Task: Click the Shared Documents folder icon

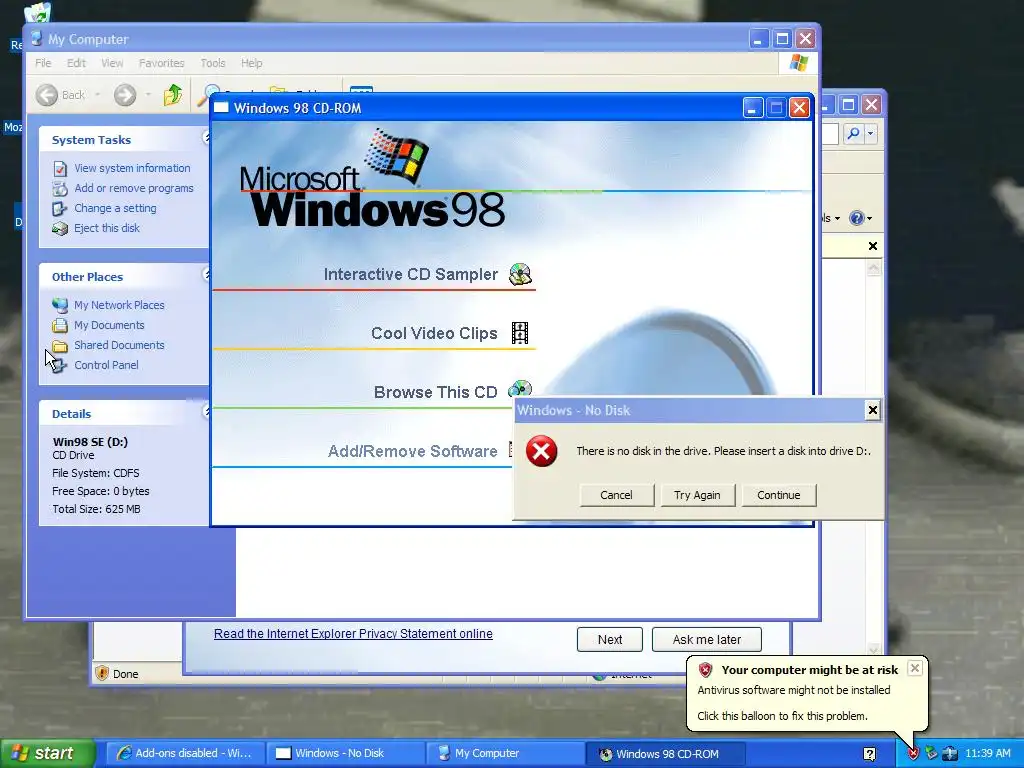Action: point(60,345)
